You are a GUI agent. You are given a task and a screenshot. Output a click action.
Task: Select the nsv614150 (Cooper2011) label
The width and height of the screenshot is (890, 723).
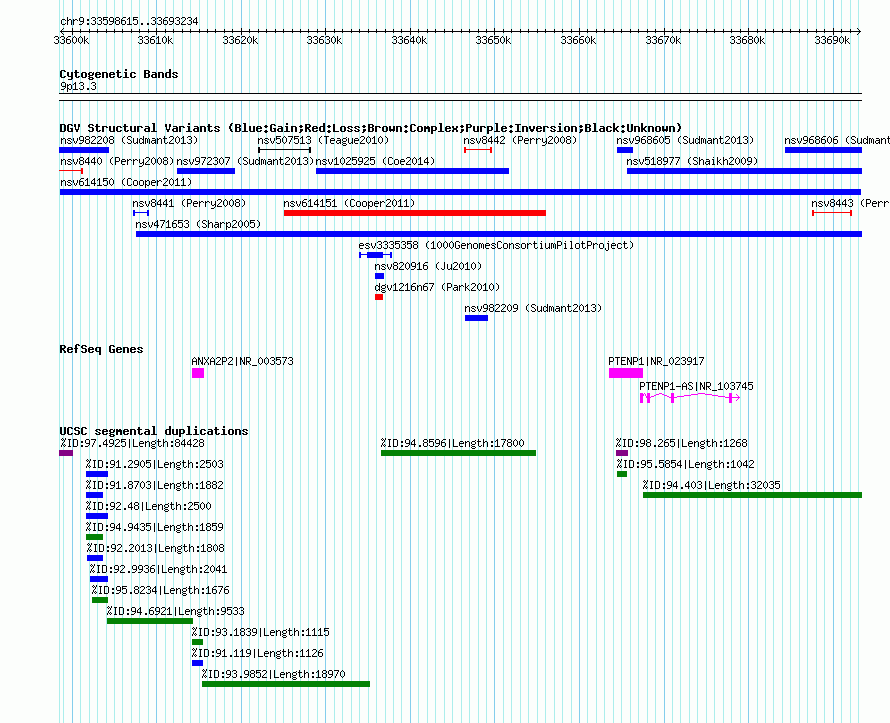126,182
